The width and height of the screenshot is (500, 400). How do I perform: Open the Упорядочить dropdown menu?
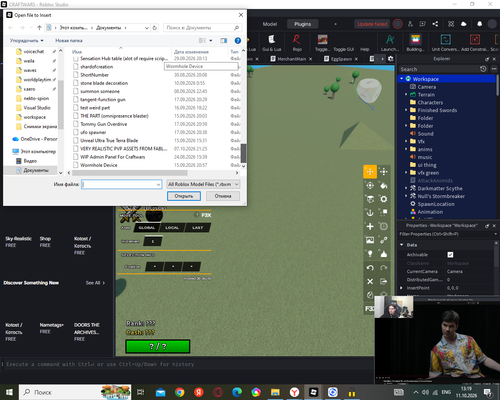(27, 41)
